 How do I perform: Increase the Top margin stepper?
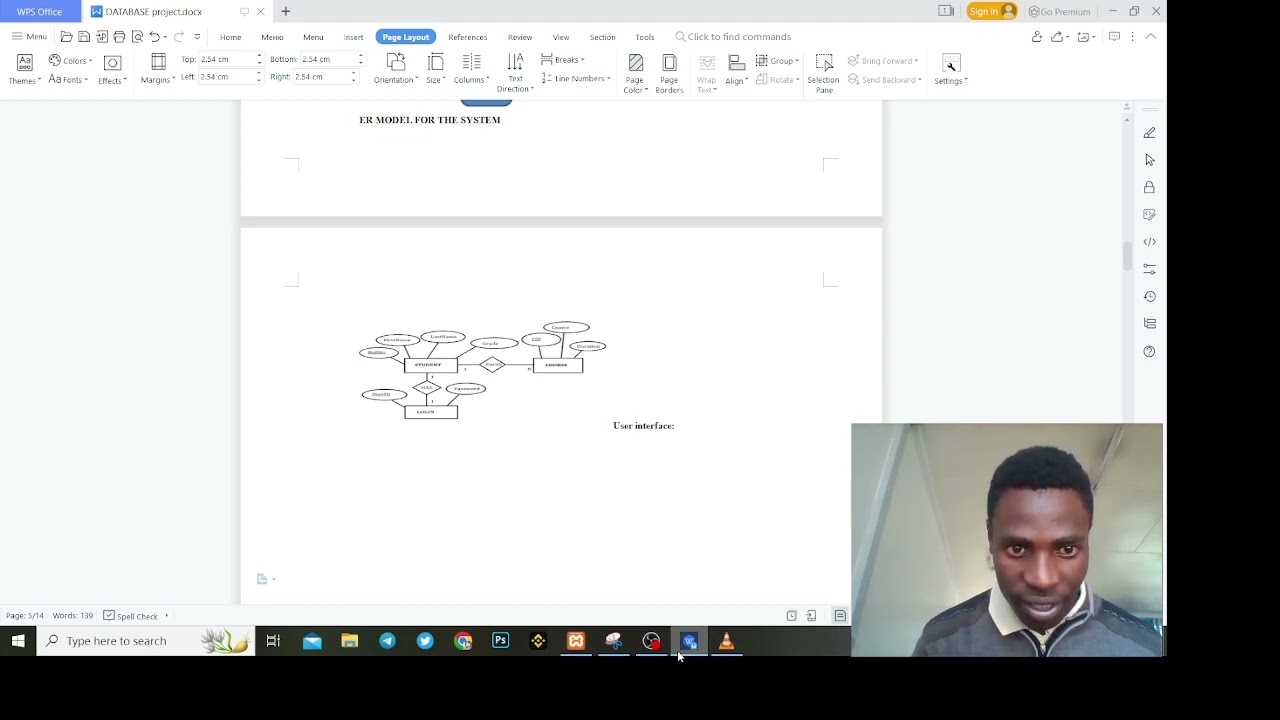pos(259,56)
